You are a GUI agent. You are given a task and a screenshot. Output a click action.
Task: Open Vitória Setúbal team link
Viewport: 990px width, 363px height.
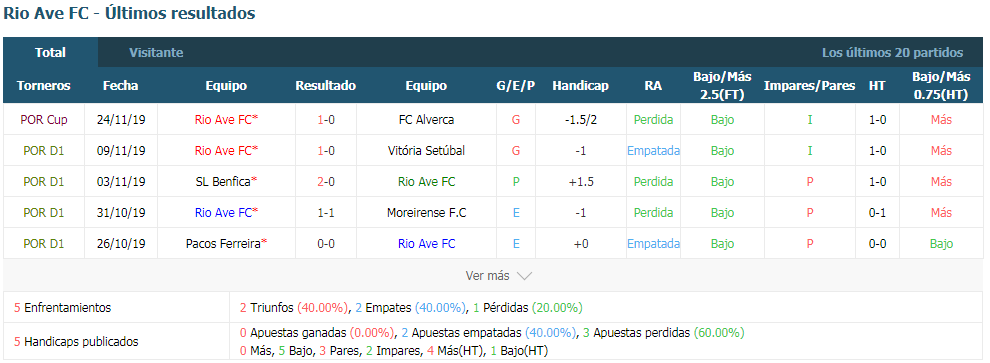426,151
